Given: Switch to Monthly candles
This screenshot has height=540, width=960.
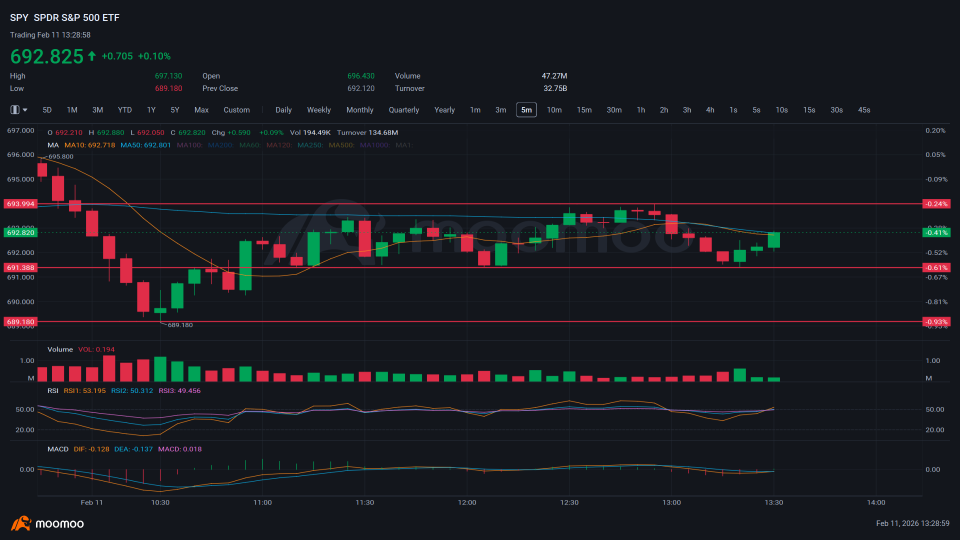Looking at the screenshot, I should pos(360,110).
